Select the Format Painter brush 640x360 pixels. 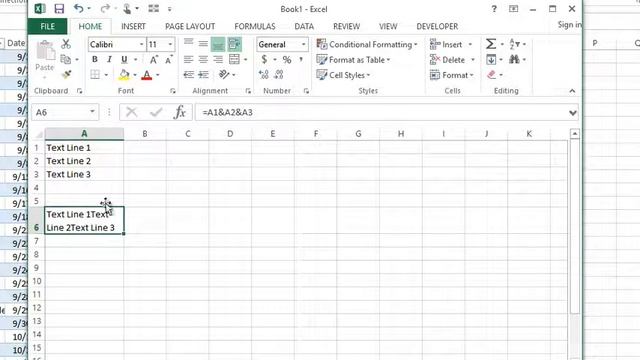(66, 75)
